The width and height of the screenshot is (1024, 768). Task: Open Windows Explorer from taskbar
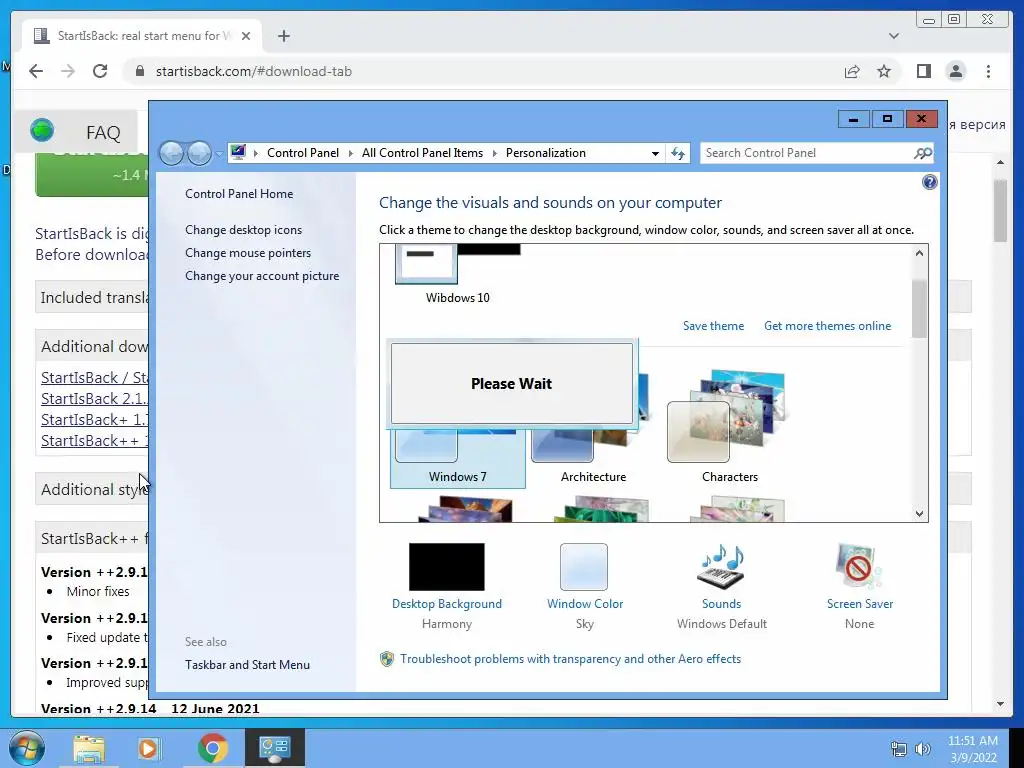click(89, 749)
